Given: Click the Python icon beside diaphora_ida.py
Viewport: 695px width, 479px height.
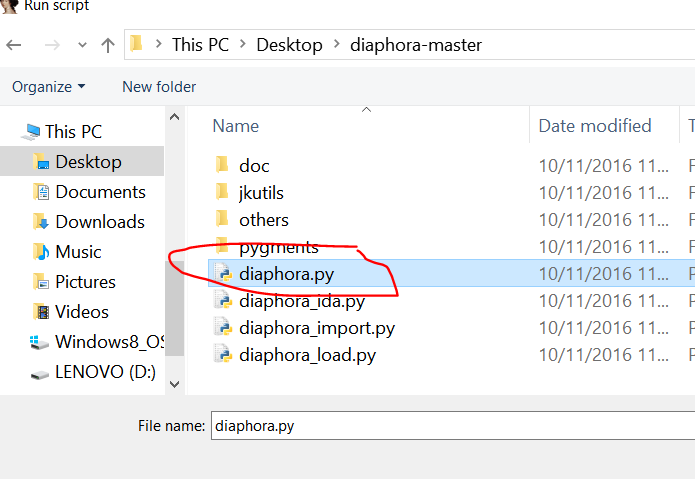Looking at the screenshot, I should coord(222,301).
